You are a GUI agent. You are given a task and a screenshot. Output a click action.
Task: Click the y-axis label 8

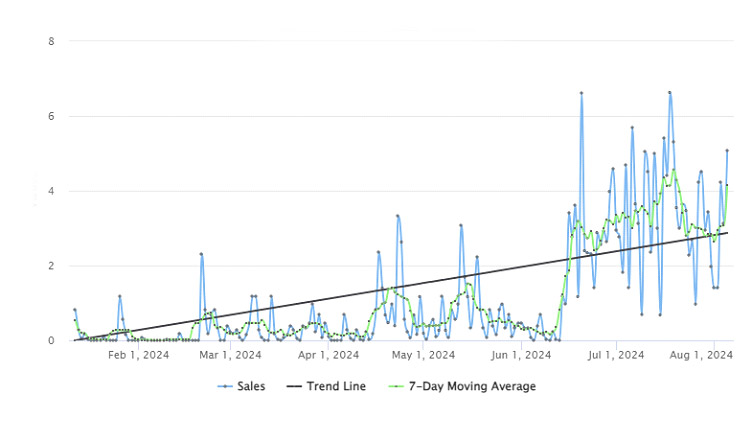pyautogui.click(x=51, y=41)
